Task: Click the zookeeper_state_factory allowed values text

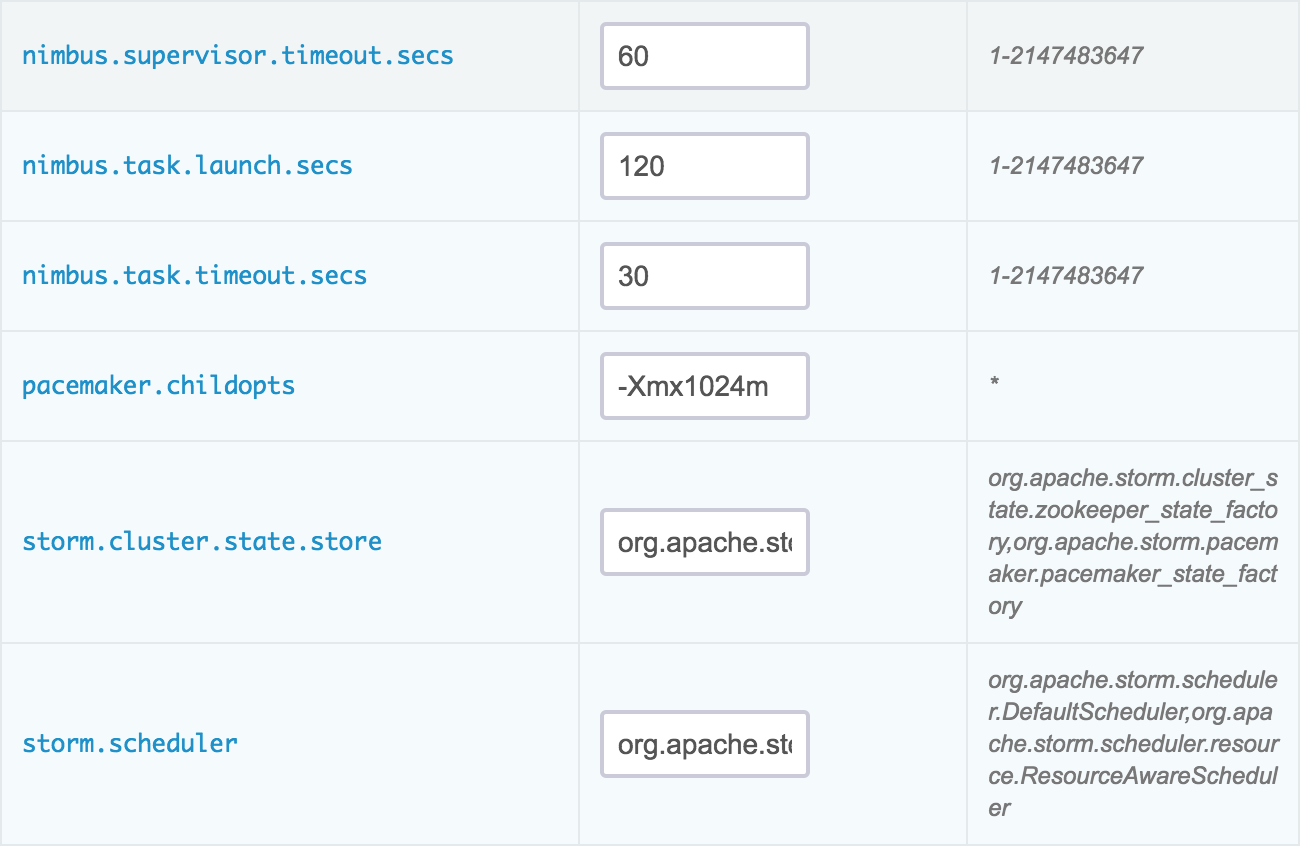Action: point(1132,542)
